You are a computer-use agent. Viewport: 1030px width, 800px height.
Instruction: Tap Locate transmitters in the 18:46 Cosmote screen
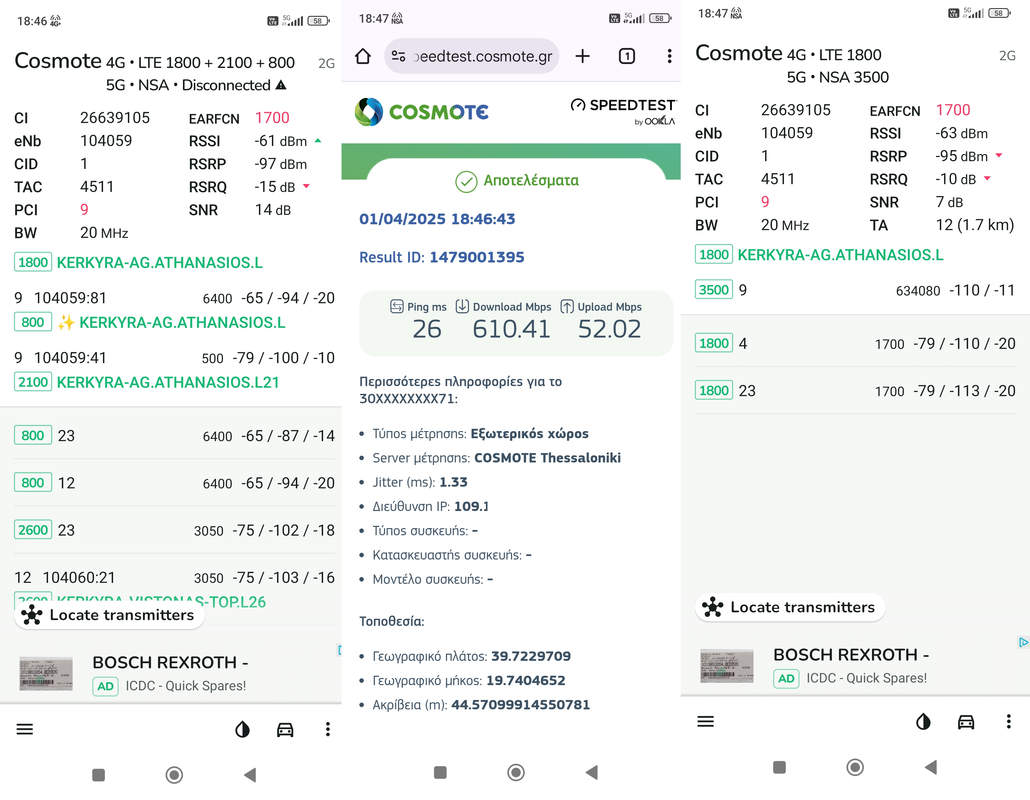pos(109,615)
